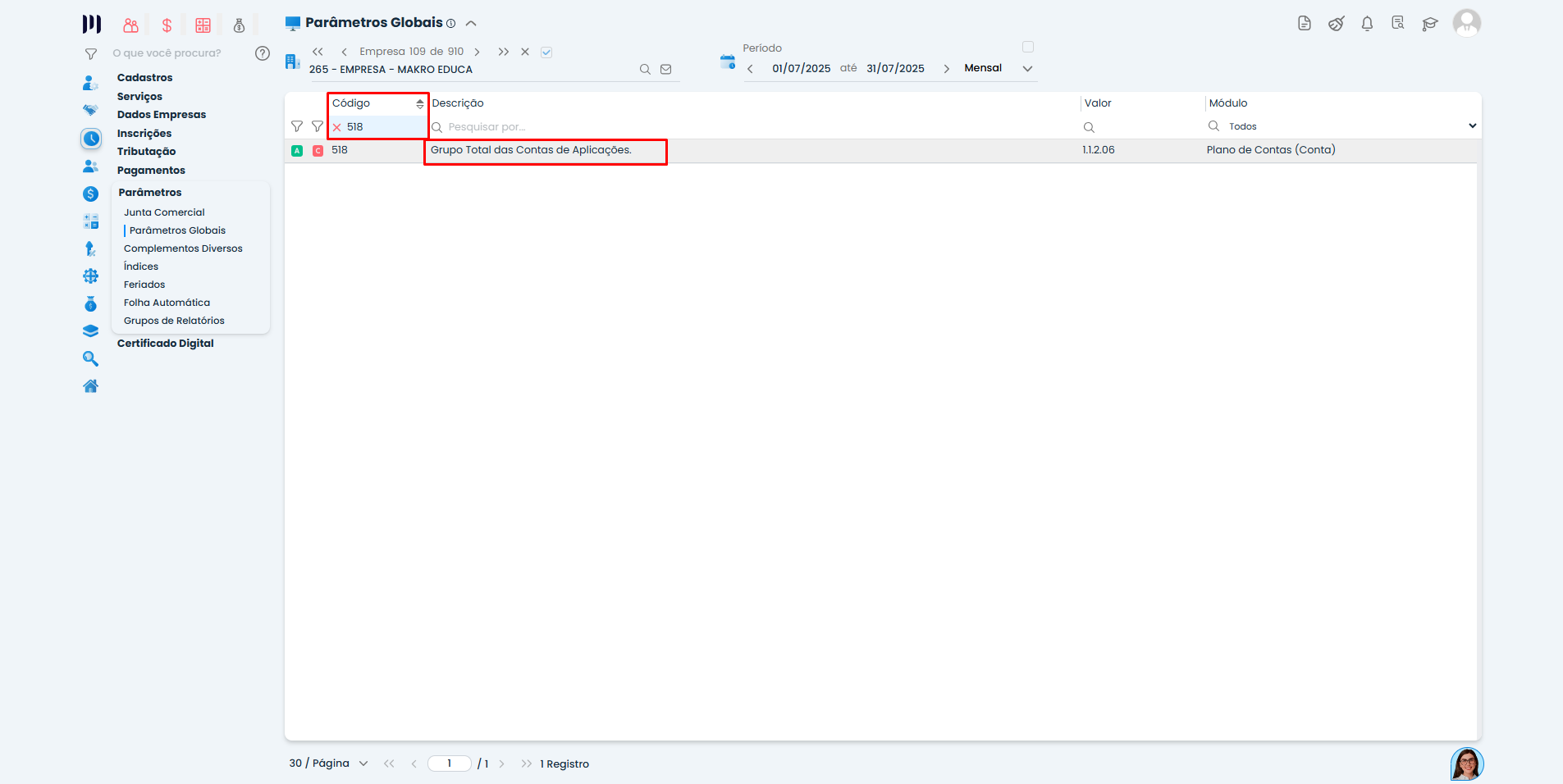
Task: Enable the empty checkbox above the Mensal selector
Action: tap(1027, 47)
